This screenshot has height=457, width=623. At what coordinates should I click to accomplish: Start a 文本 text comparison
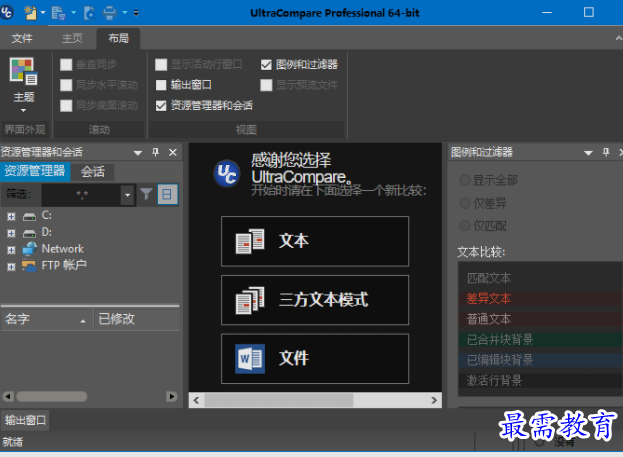(315, 241)
